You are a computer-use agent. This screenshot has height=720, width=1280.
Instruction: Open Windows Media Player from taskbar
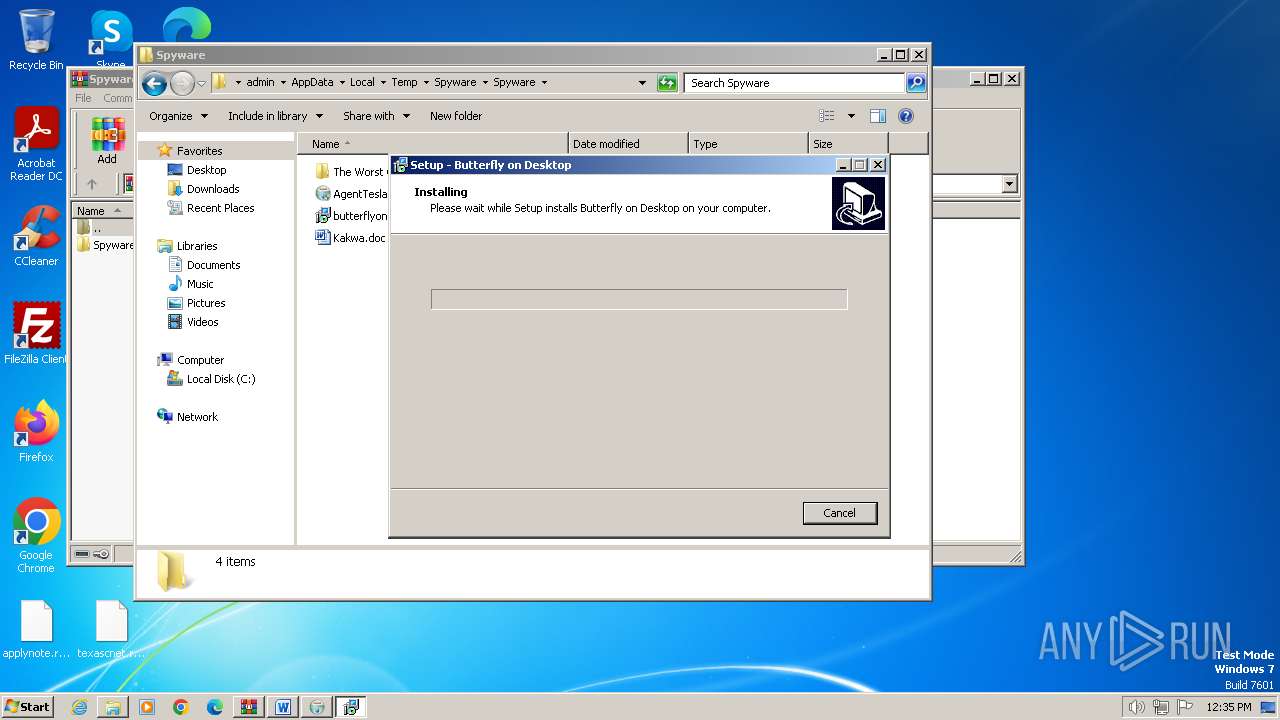click(147, 707)
